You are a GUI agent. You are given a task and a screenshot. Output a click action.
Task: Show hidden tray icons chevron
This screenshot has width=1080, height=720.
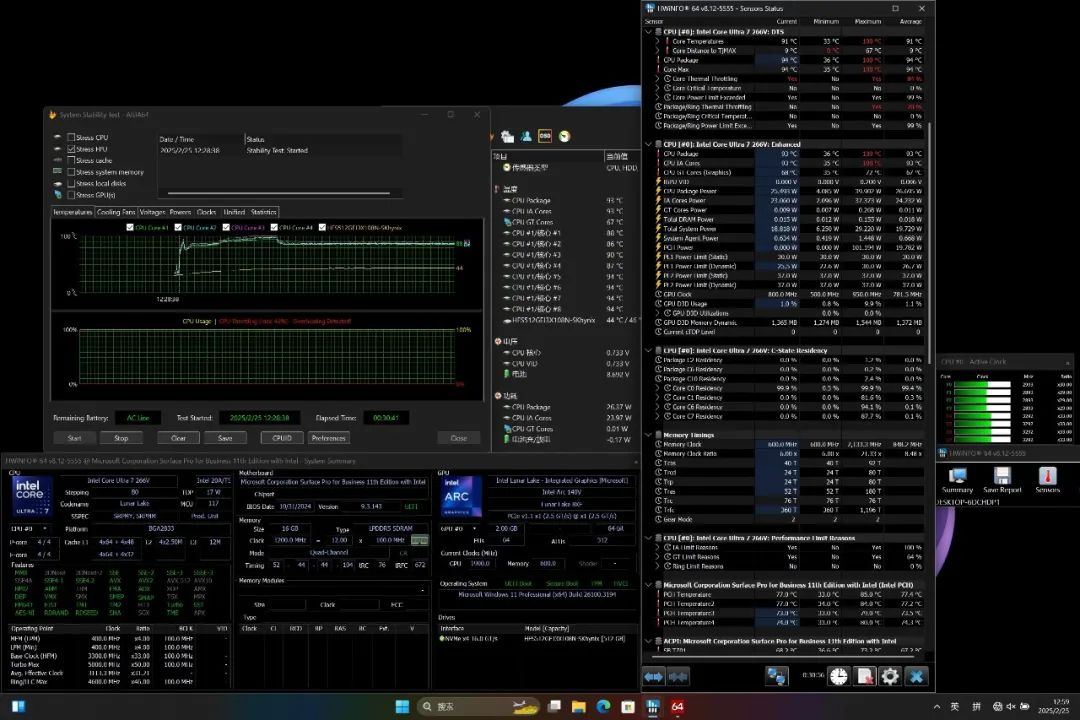coord(937,706)
